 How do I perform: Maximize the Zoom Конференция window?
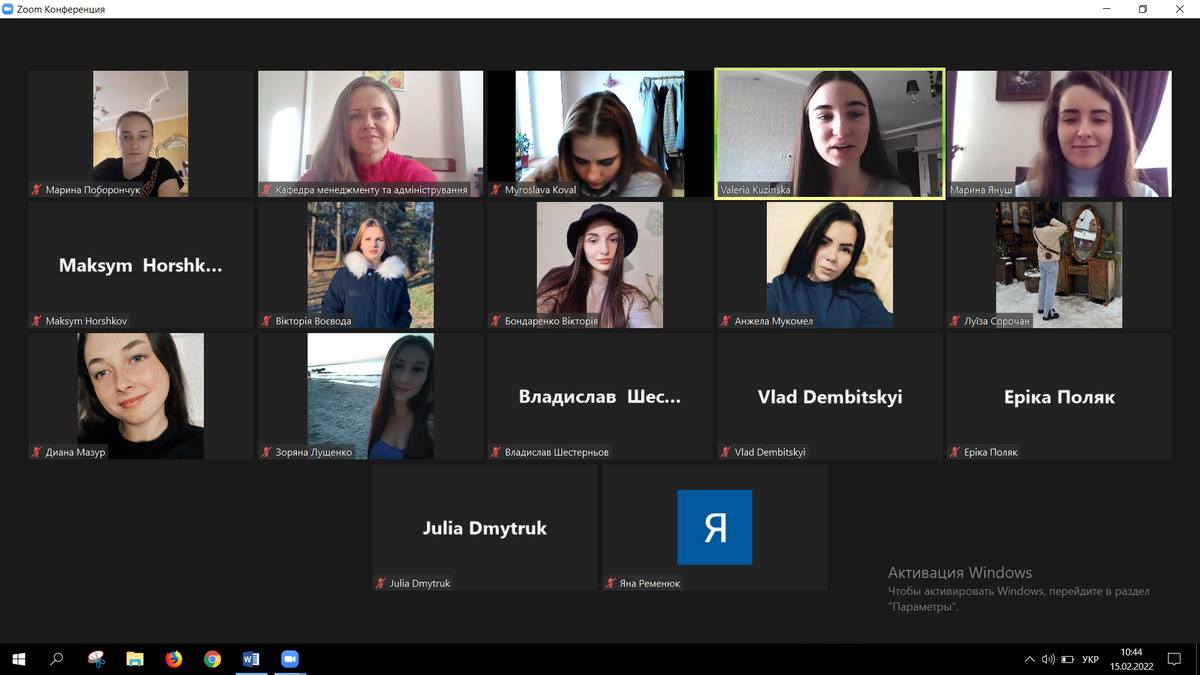point(1143,9)
